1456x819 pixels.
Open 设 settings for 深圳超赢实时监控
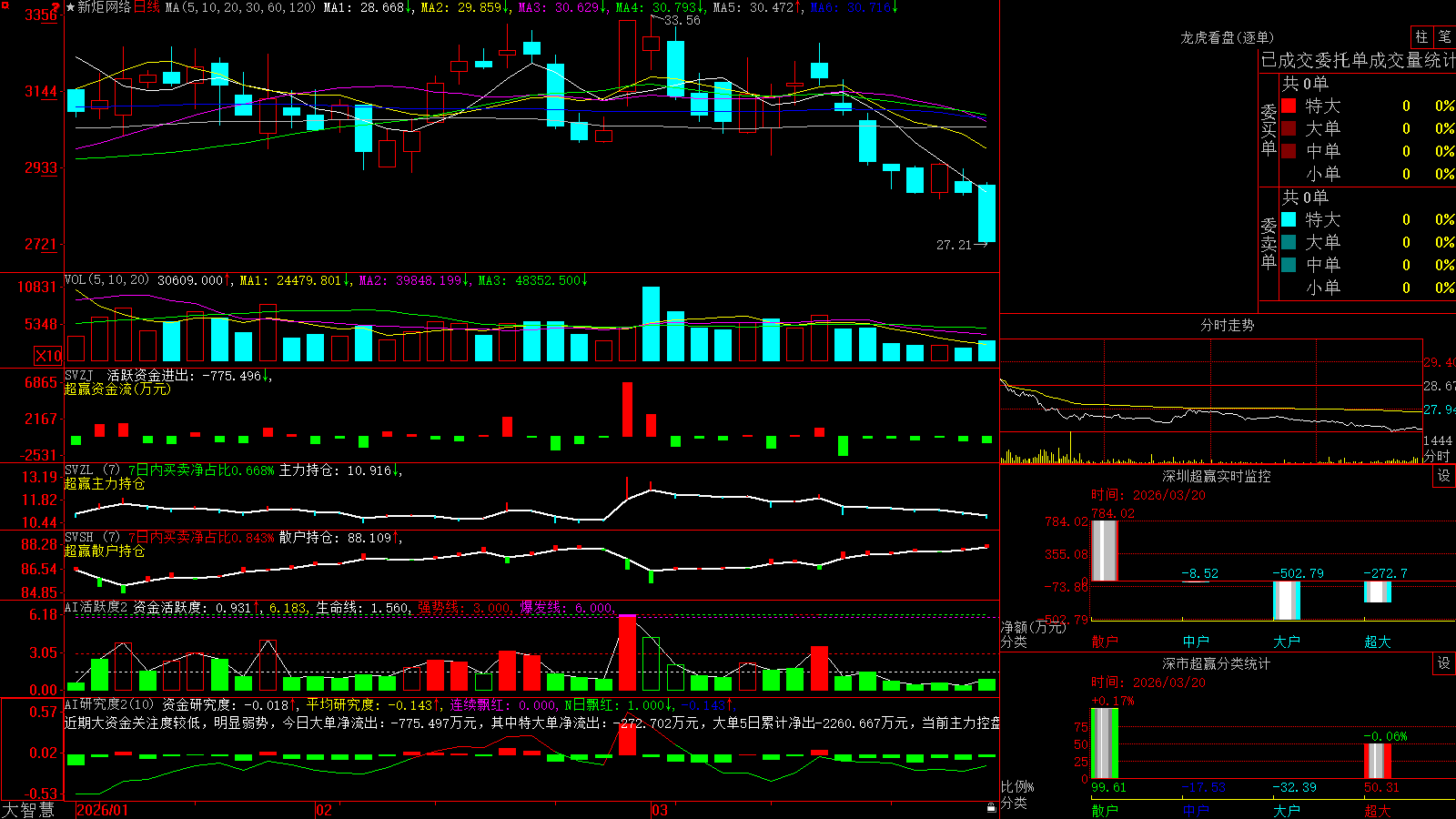click(1444, 476)
